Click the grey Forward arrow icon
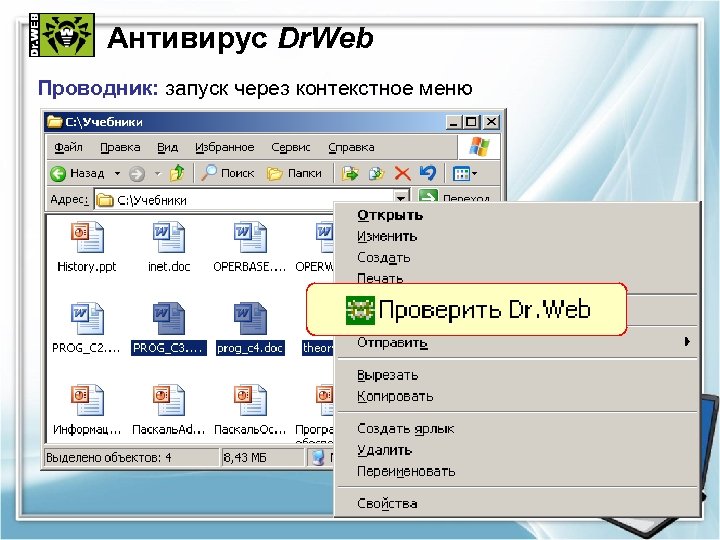The image size is (720, 540). tap(137, 174)
